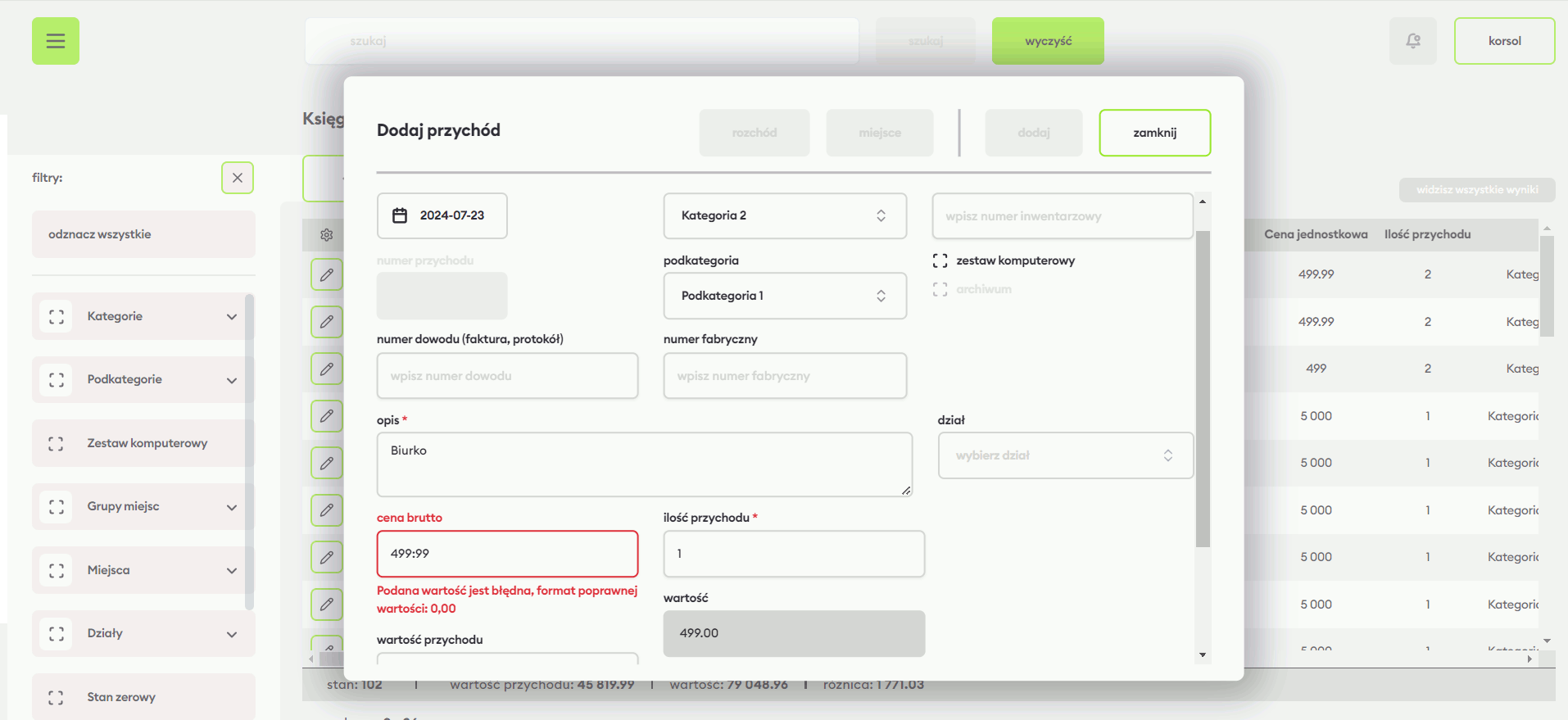Viewport: 1568px width, 720px height.
Task: Click the zamknij button
Action: pos(1154,133)
